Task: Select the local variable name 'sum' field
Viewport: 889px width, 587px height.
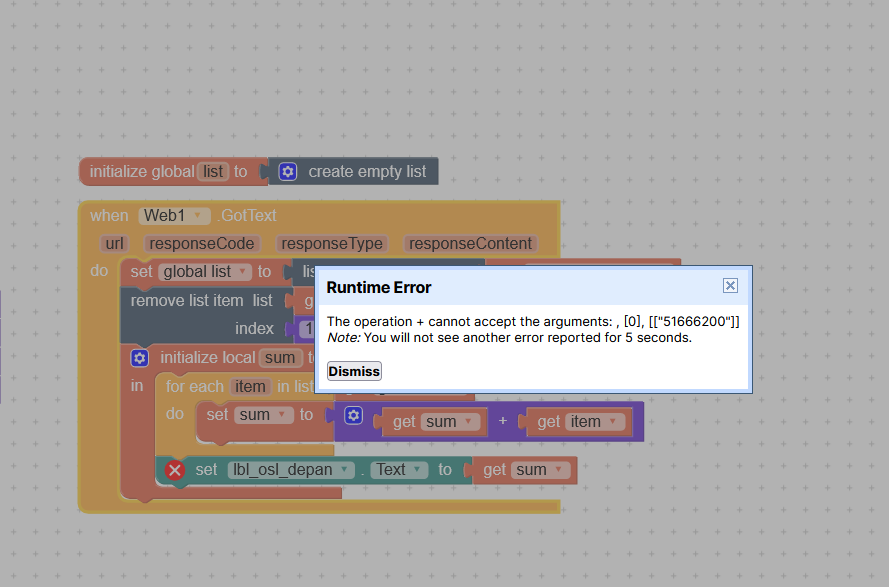Action: pyautogui.click(x=280, y=358)
